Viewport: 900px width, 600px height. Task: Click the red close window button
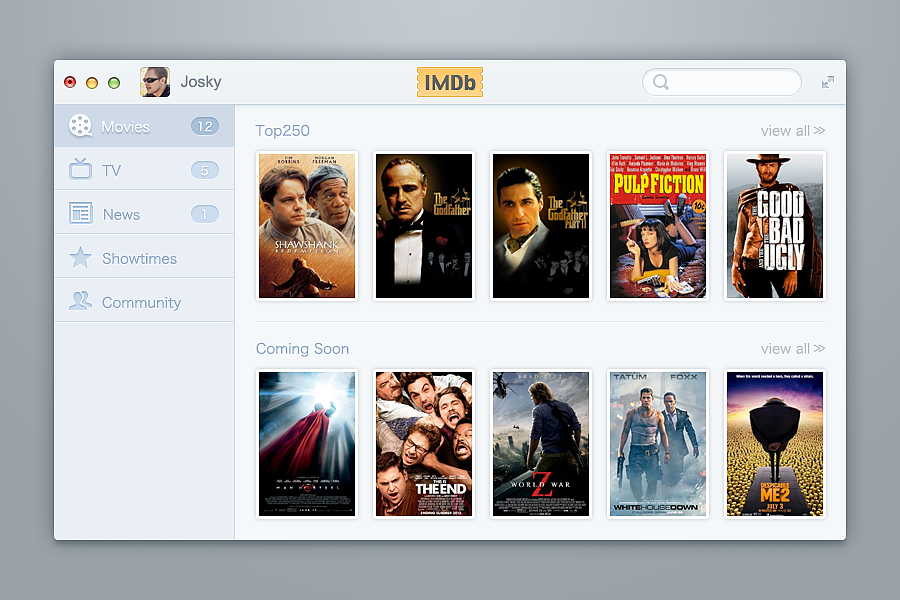[x=70, y=82]
